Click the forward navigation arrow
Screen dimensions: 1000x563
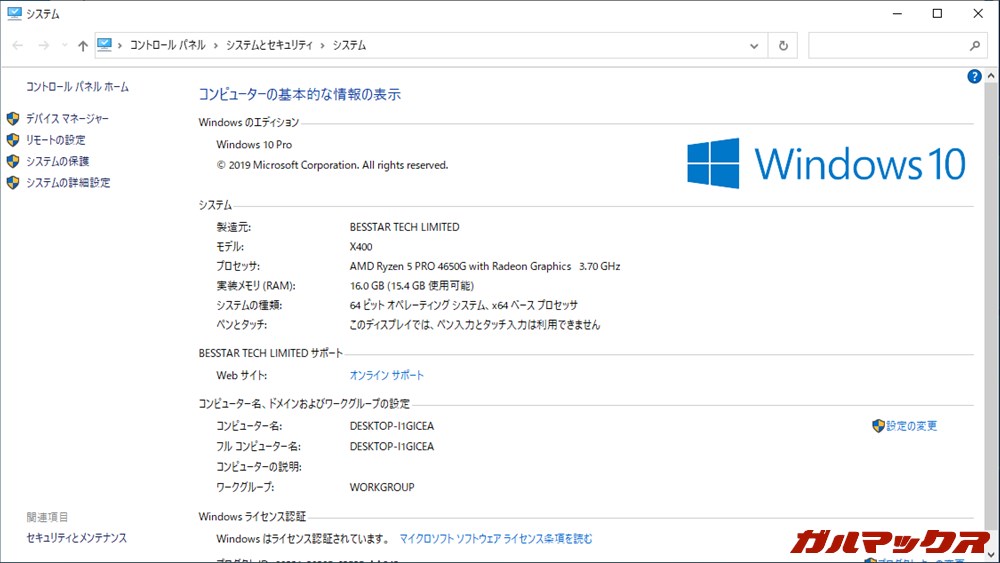(43, 46)
